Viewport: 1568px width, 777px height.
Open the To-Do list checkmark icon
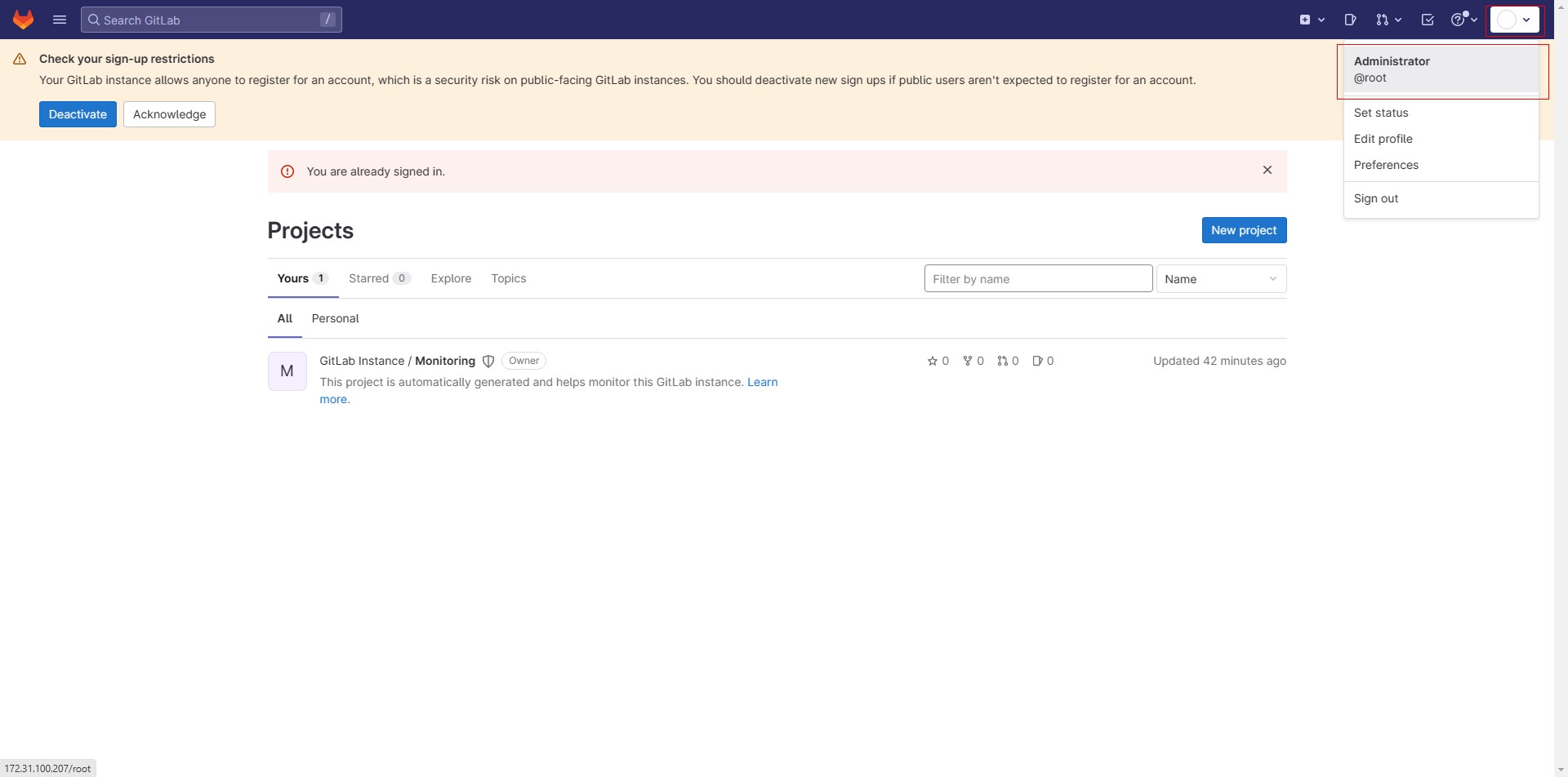point(1428,20)
